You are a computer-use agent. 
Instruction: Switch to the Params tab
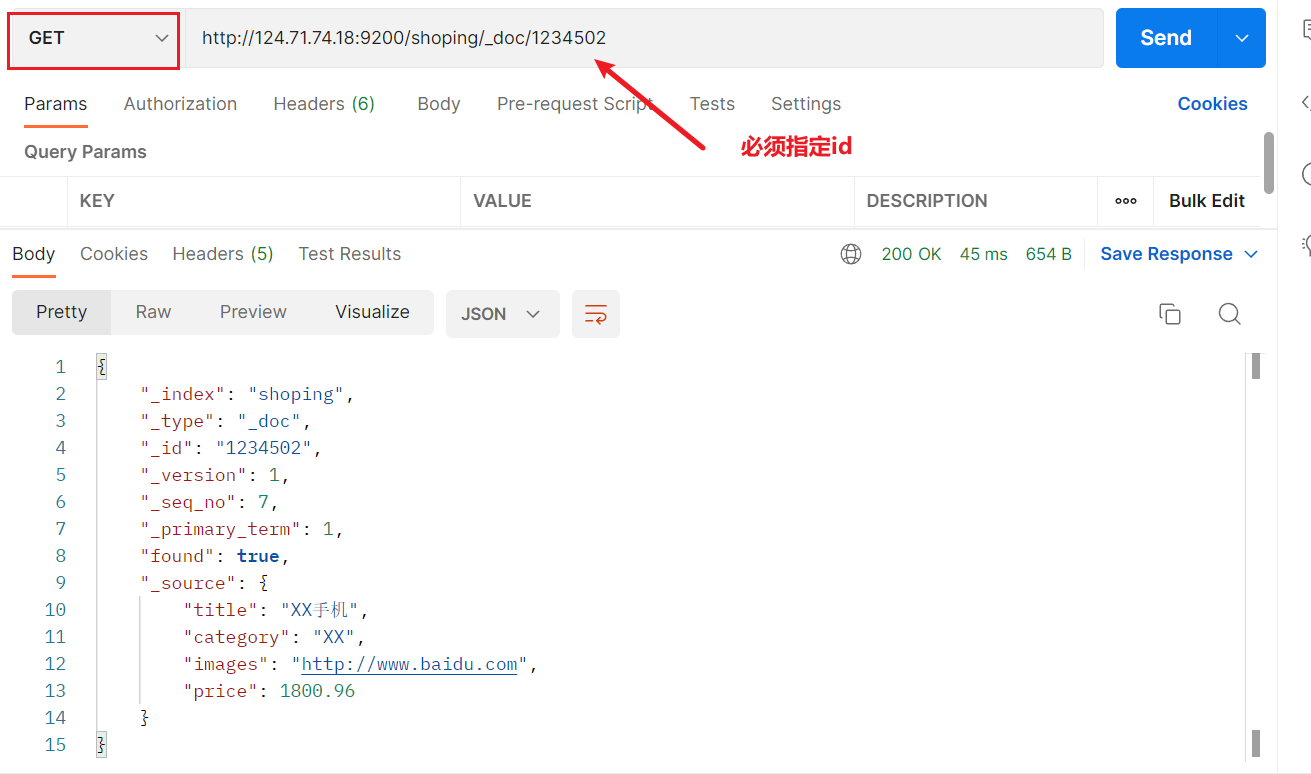[x=56, y=104]
